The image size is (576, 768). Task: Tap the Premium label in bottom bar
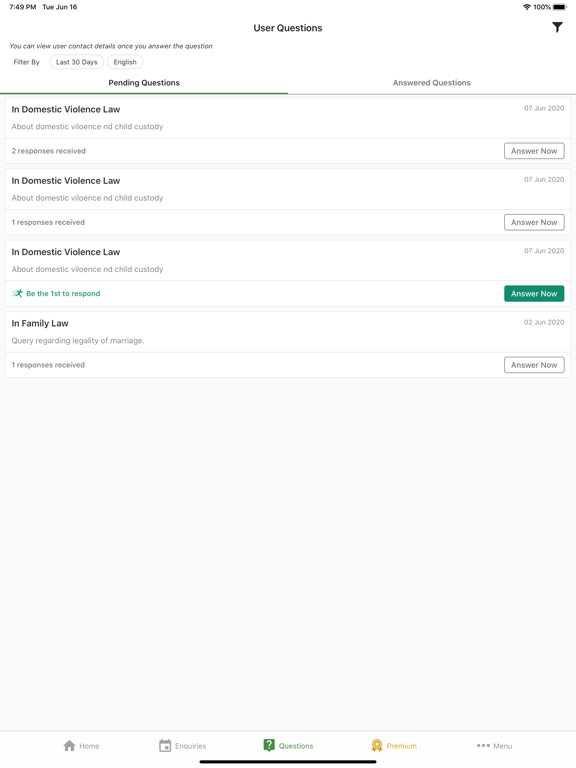pos(402,746)
